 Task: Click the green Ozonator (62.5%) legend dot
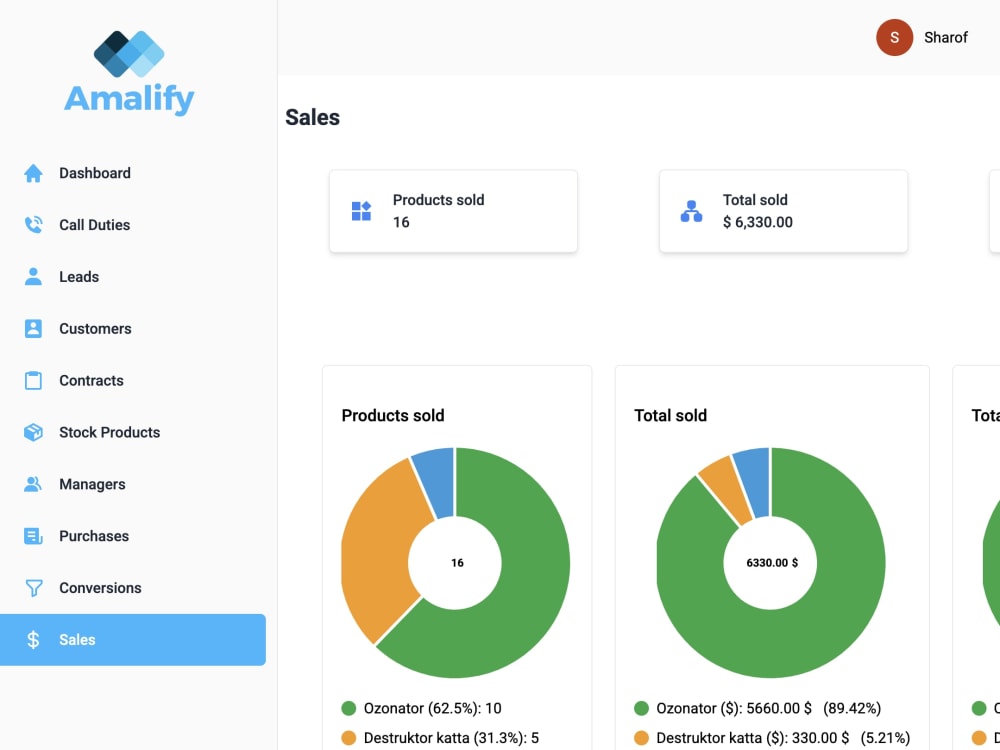click(348, 708)
